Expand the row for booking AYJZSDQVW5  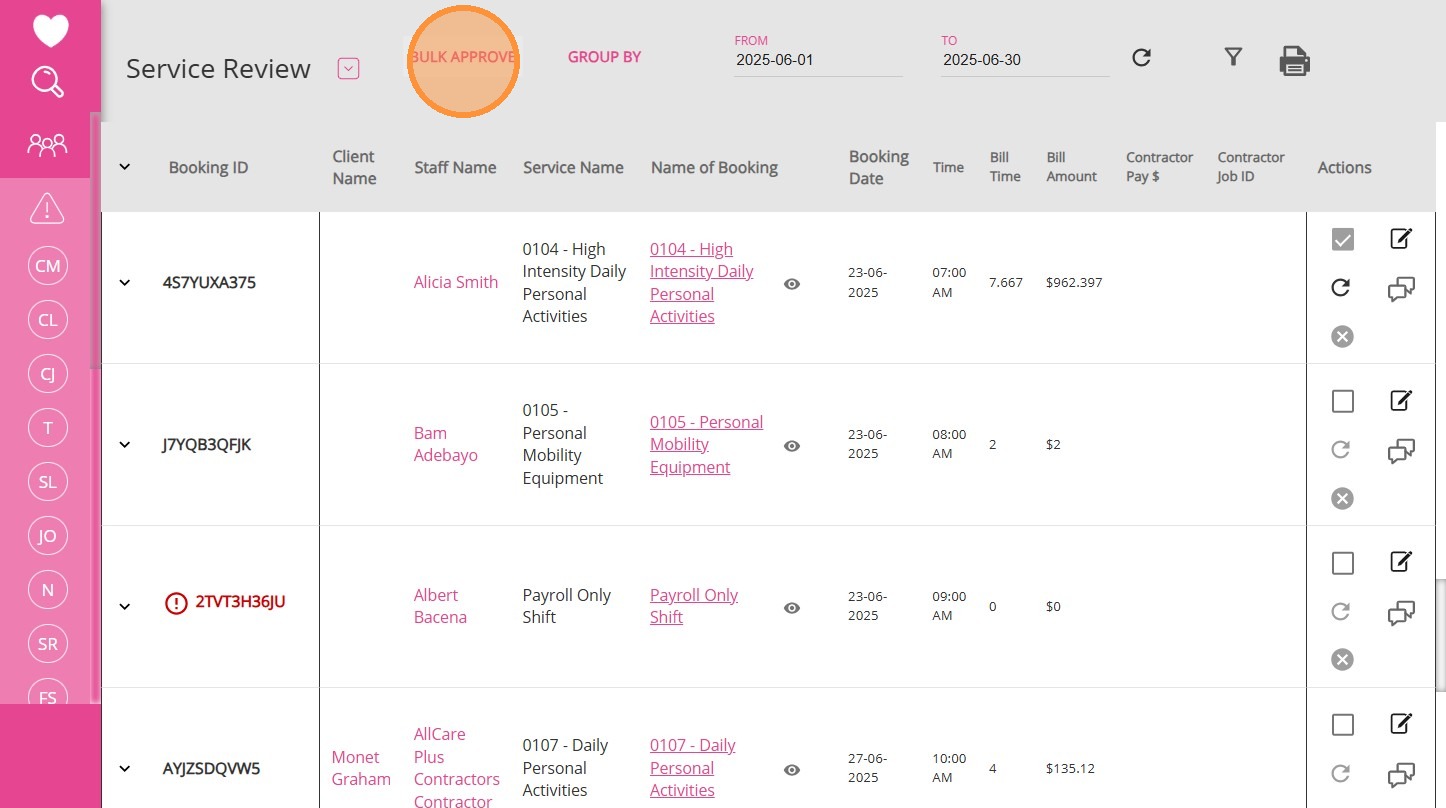(125, 769)
